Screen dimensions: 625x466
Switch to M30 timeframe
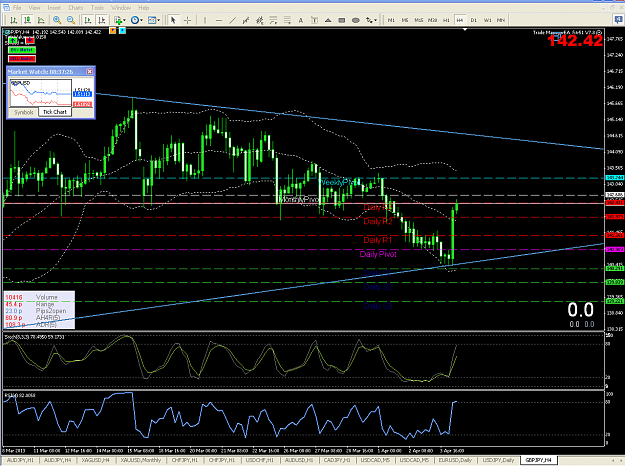(432, 20)
